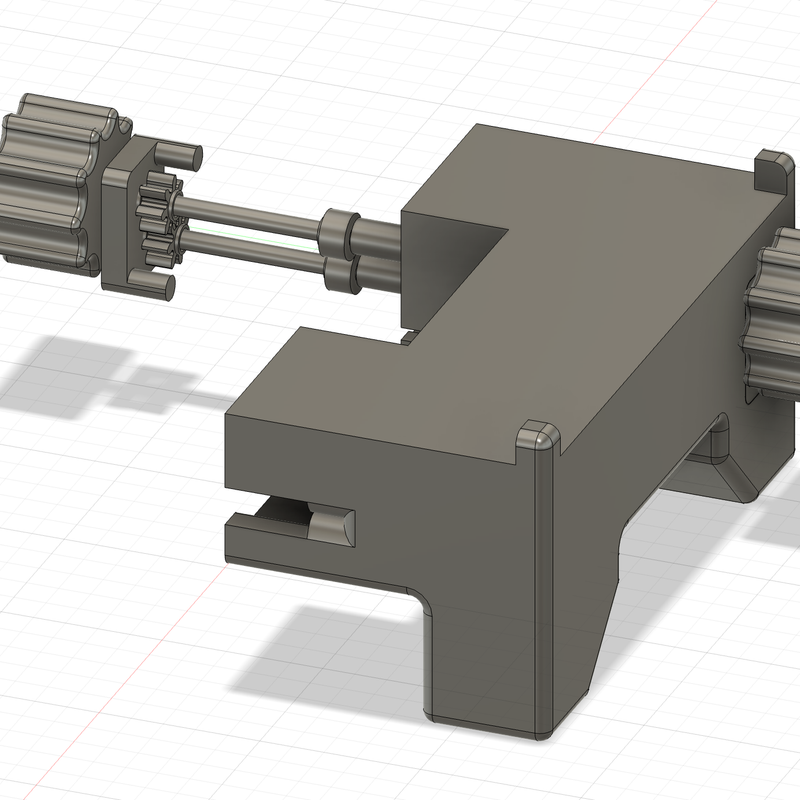Viewport: 800px width, 800px height.
Task: Select the lower pin on the gear mounting plate
Action: click(x=152, y=283)
